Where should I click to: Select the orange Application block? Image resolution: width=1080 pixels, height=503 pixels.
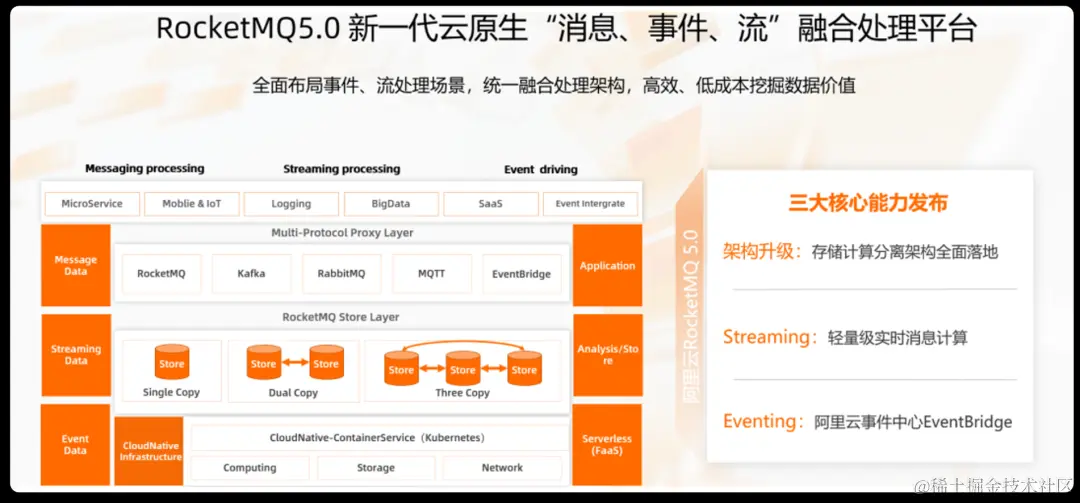[x=608, y=265]
